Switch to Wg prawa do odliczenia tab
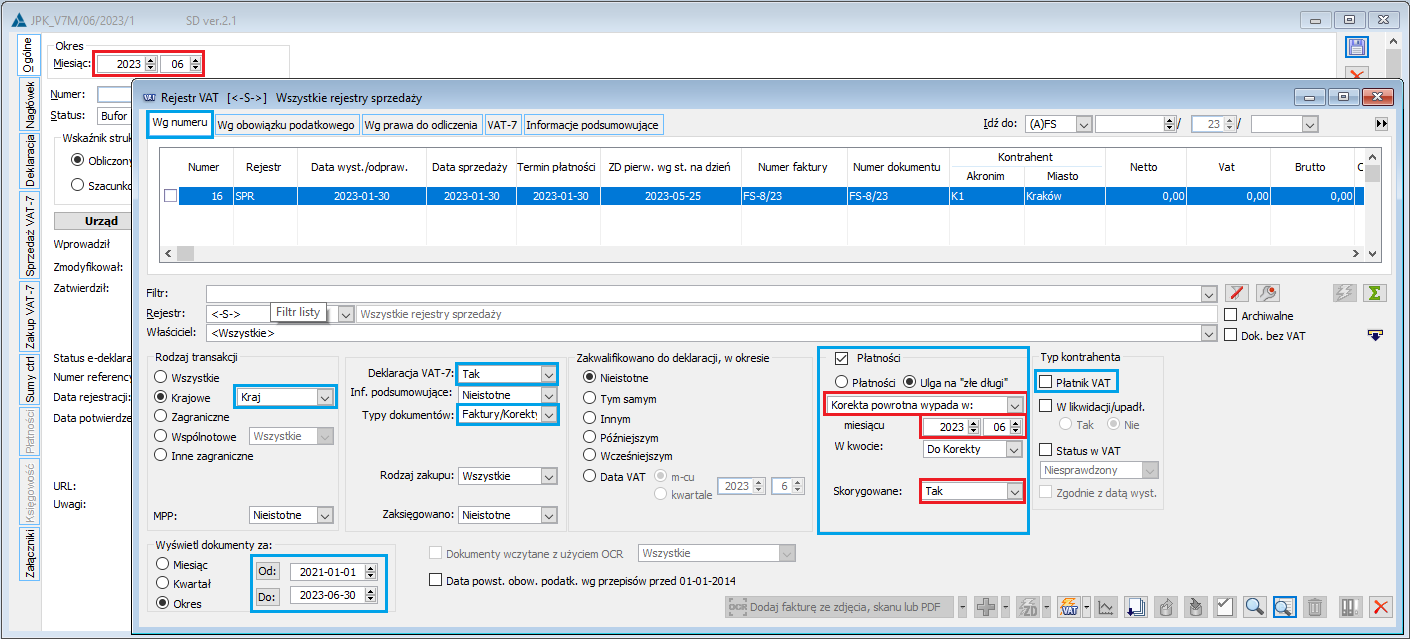This screenshot has height=640, width=1410. tap(421, 125)
